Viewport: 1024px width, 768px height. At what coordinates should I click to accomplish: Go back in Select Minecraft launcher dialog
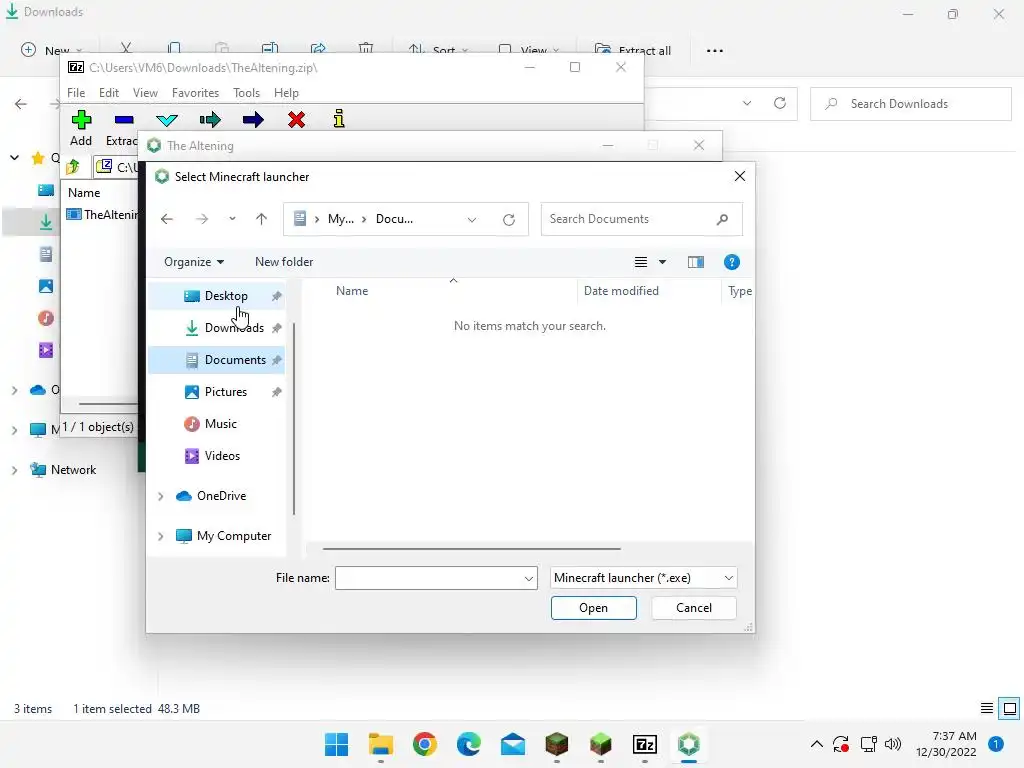(x=167, y=219)
